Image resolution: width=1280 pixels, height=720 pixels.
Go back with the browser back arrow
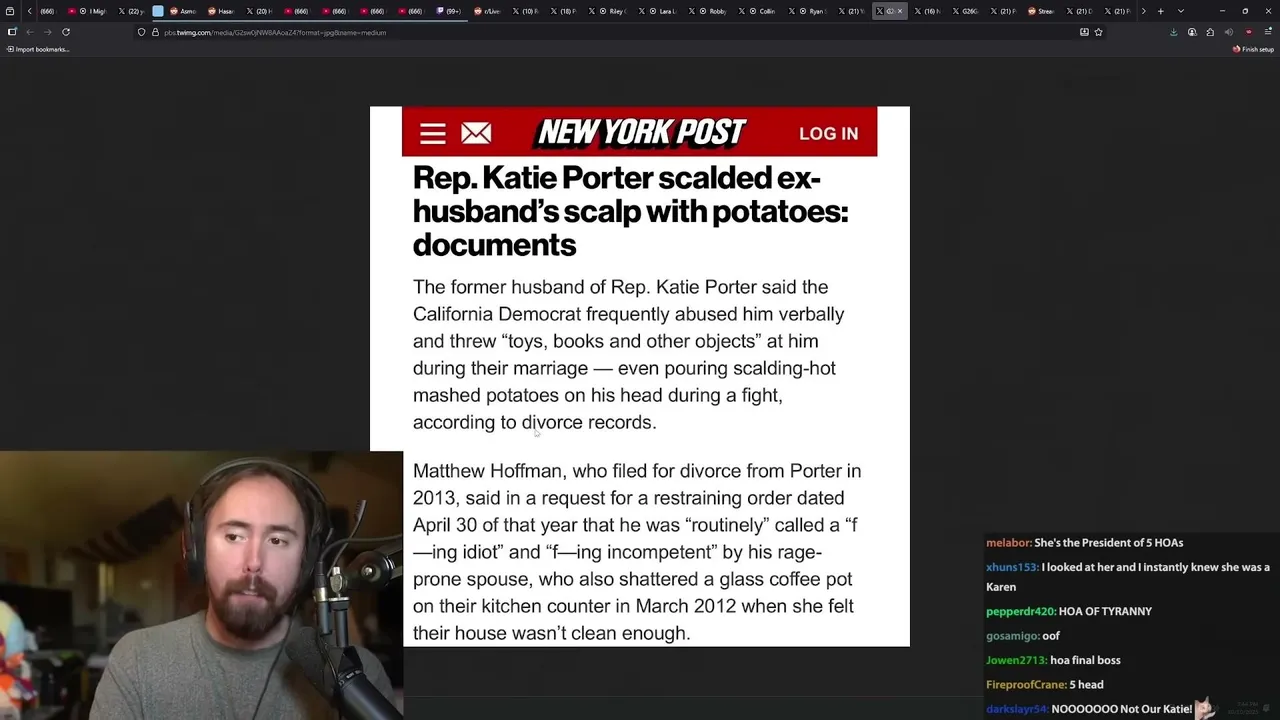30,32
